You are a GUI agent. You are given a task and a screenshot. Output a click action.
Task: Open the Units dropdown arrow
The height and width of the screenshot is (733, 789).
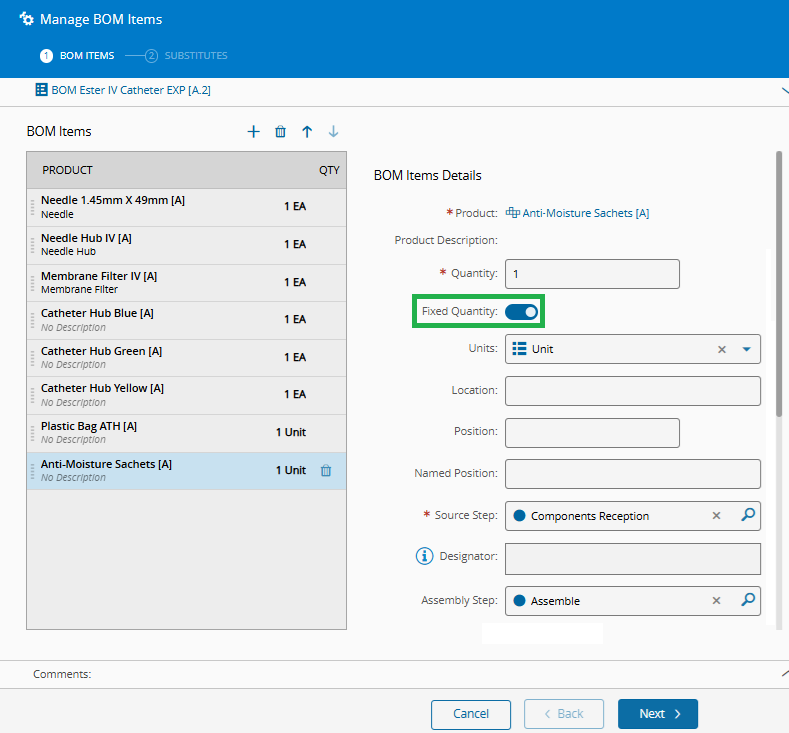746,349
